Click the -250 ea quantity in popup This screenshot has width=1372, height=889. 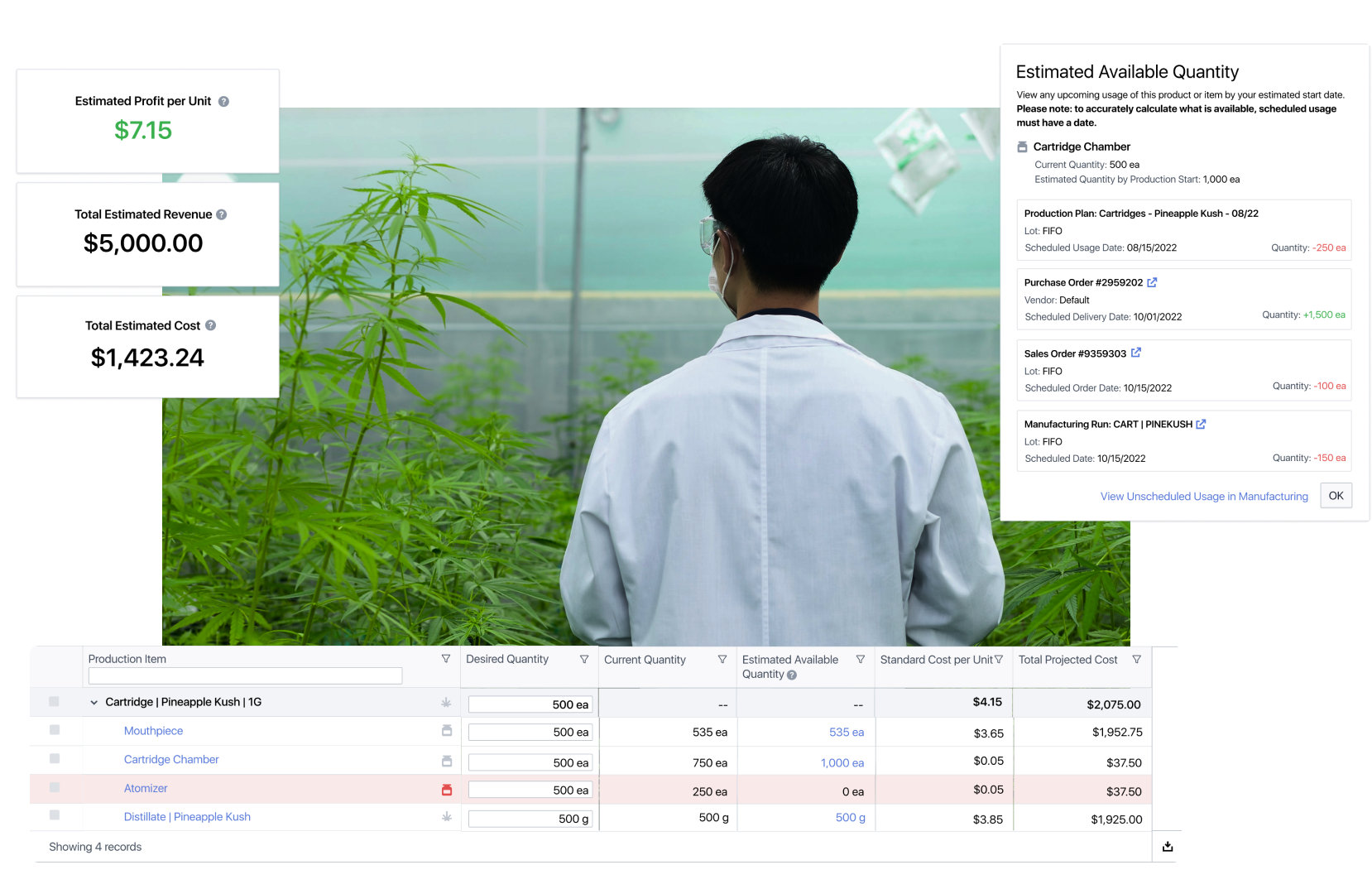coord(1329,248)
